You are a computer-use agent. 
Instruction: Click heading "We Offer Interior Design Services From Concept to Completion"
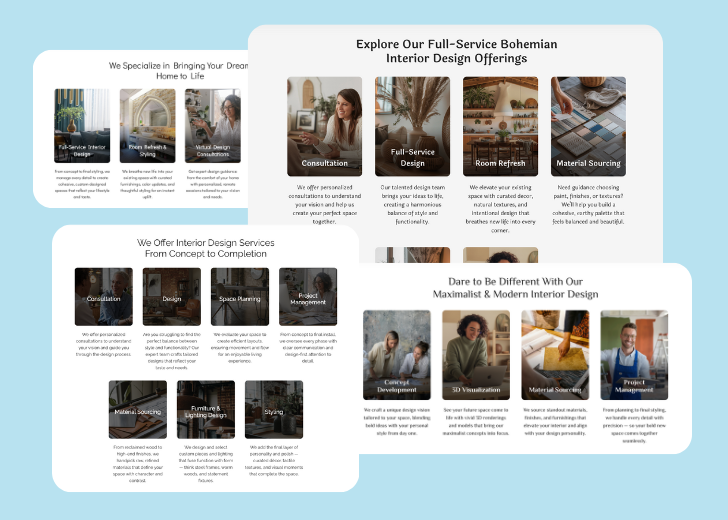[x=206, y=248]
